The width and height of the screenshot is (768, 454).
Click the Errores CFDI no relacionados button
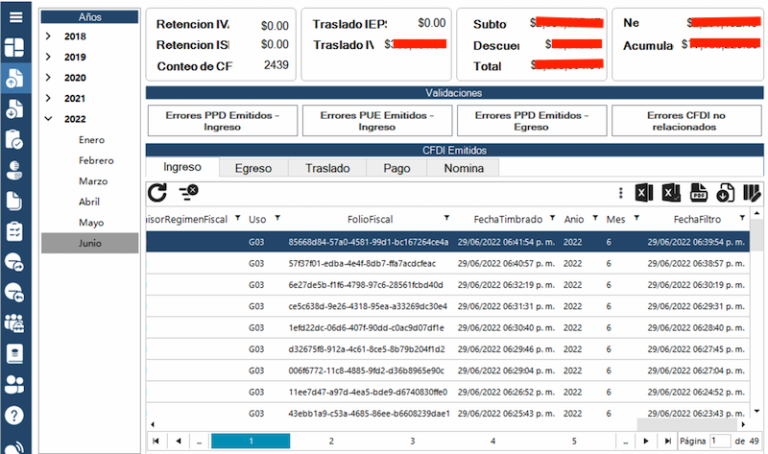point(680,121)
